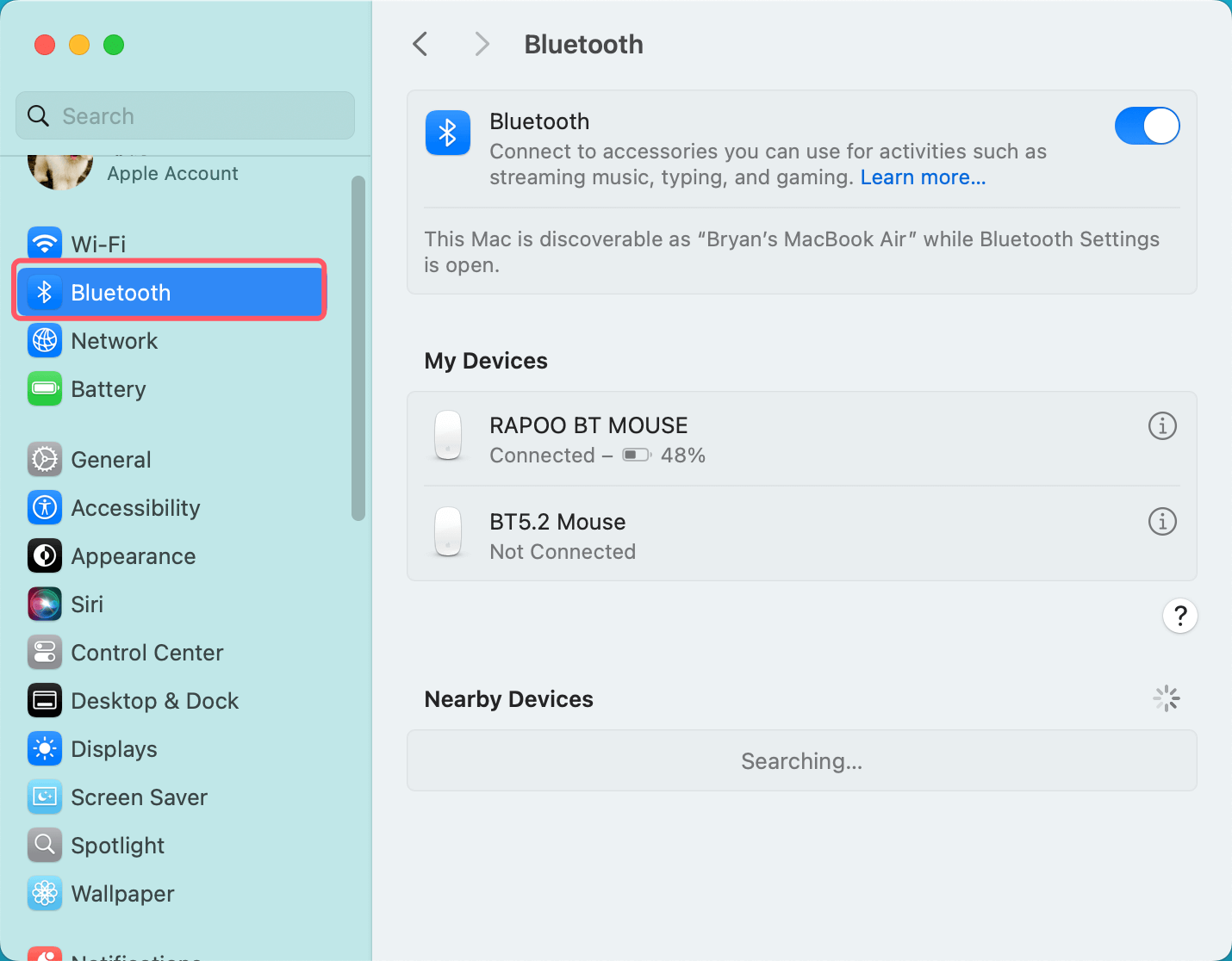
Task: Open Displays settings via its icon
Action: [44, 748]
